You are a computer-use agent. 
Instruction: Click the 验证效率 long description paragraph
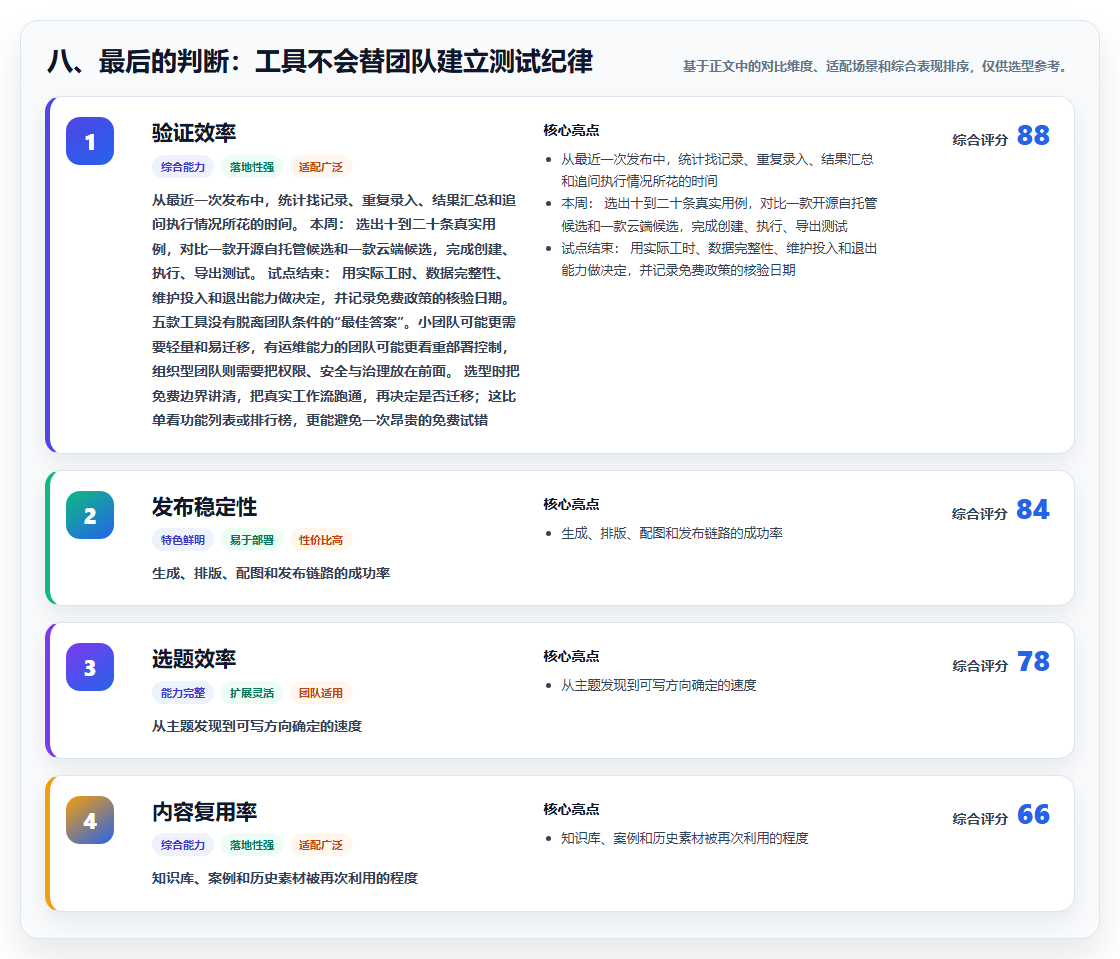coord(335,310)
